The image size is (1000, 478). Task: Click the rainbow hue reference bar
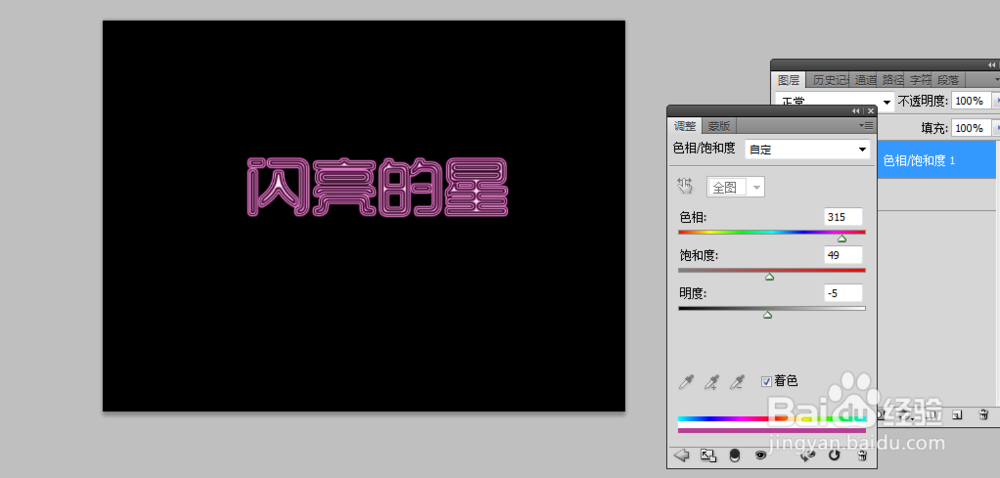[772, 419]
